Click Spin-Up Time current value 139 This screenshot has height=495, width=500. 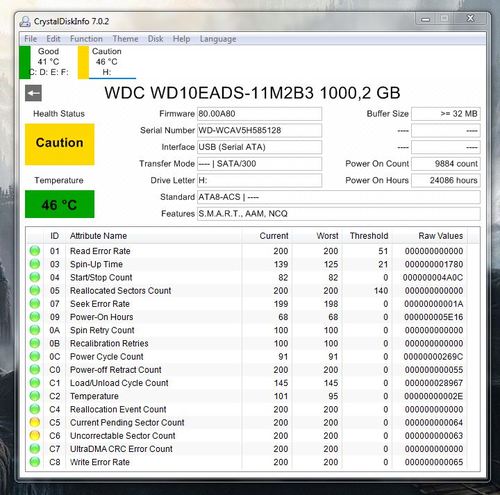click(281, 264)
